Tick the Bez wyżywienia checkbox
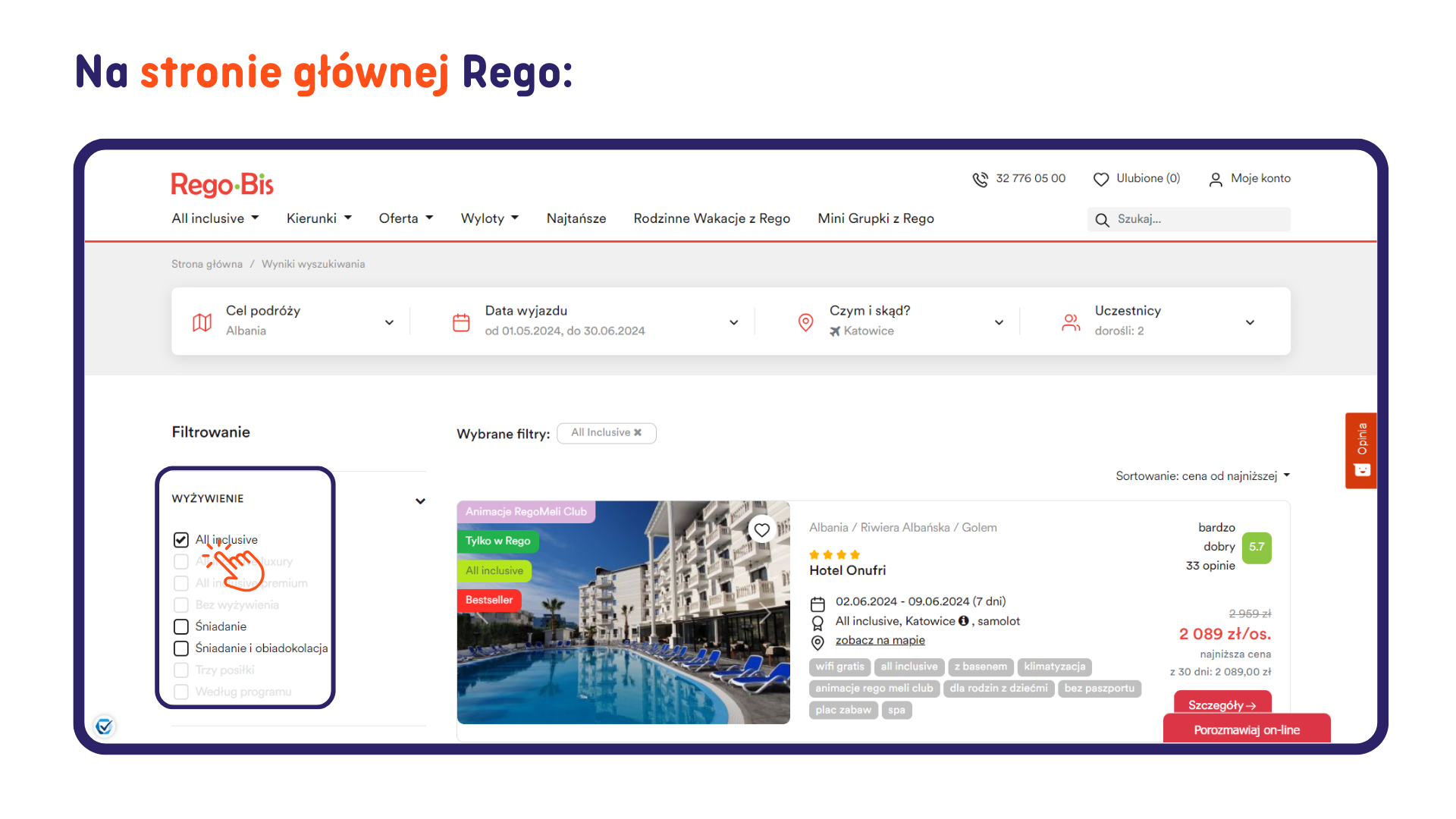Viewport: 1456px width, 819px height. click(x=180, y=605)
